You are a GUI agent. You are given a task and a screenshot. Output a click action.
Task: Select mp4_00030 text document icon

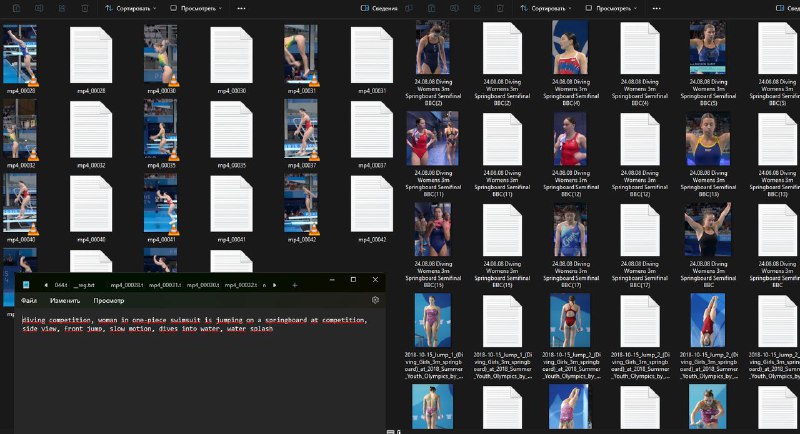point(232,55)
